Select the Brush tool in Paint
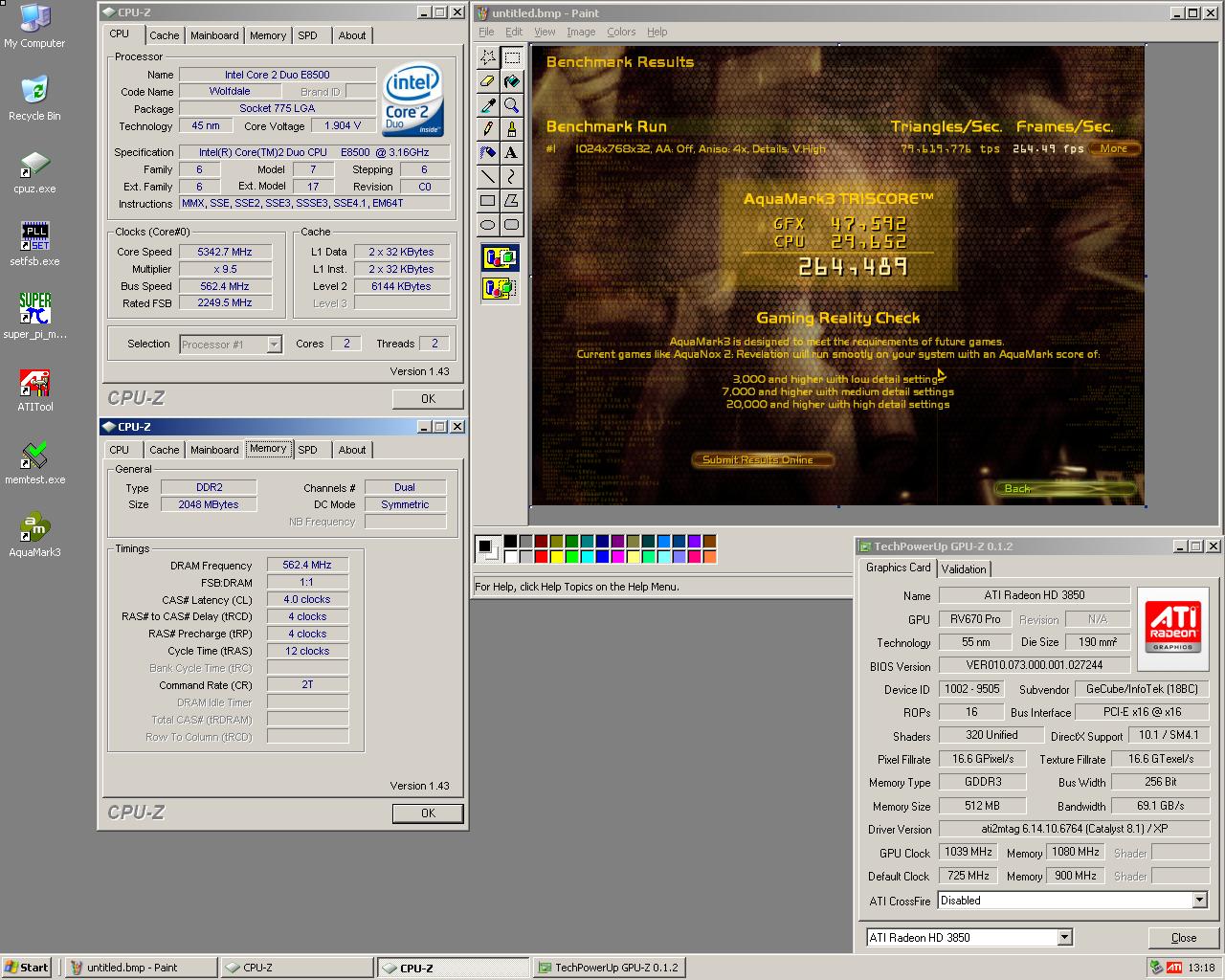This screenshot has height=980, width=1225. coord(512,128)
